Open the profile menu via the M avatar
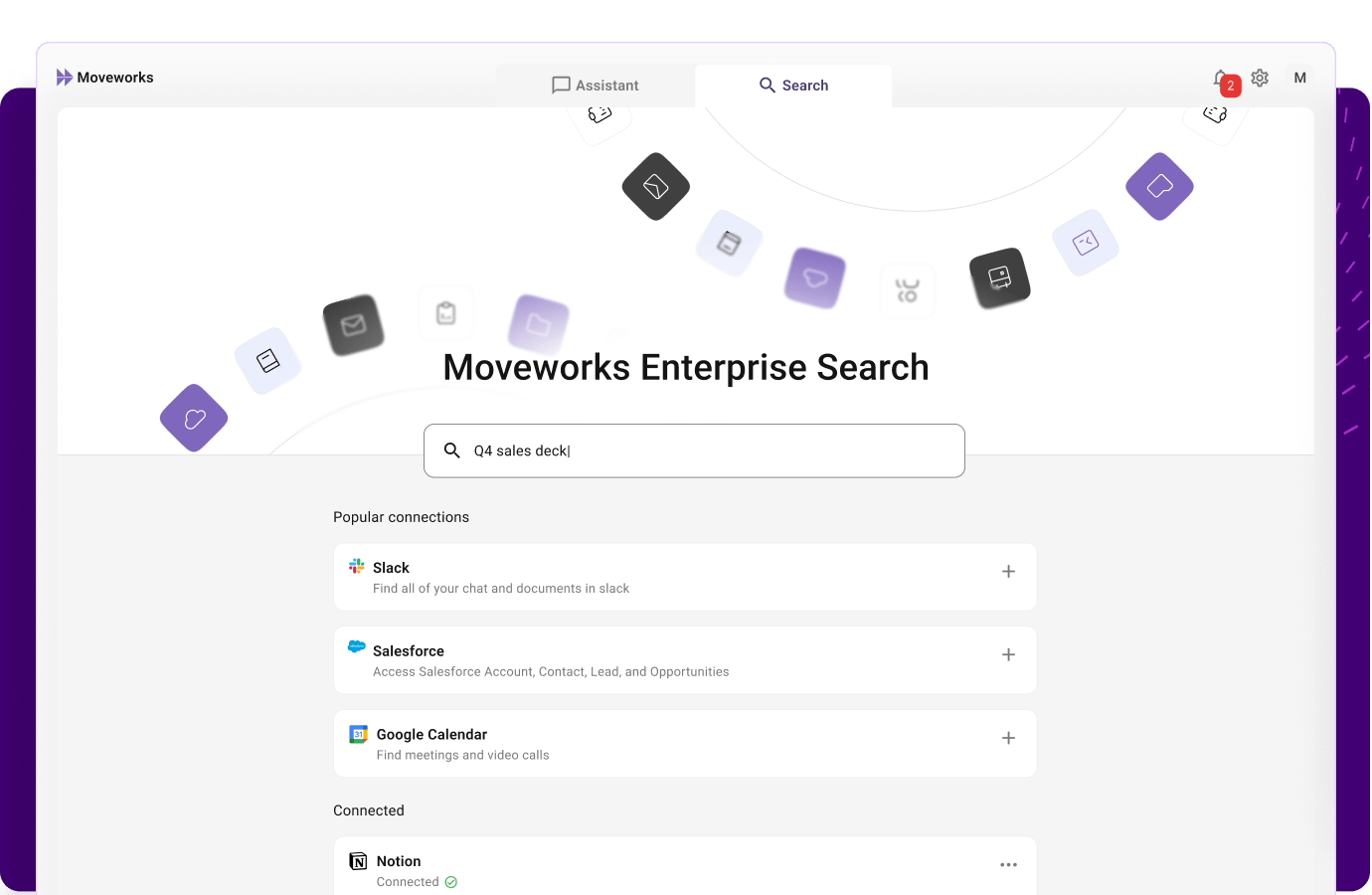This screenshot has width=1372, height=895. [1299, 77]
